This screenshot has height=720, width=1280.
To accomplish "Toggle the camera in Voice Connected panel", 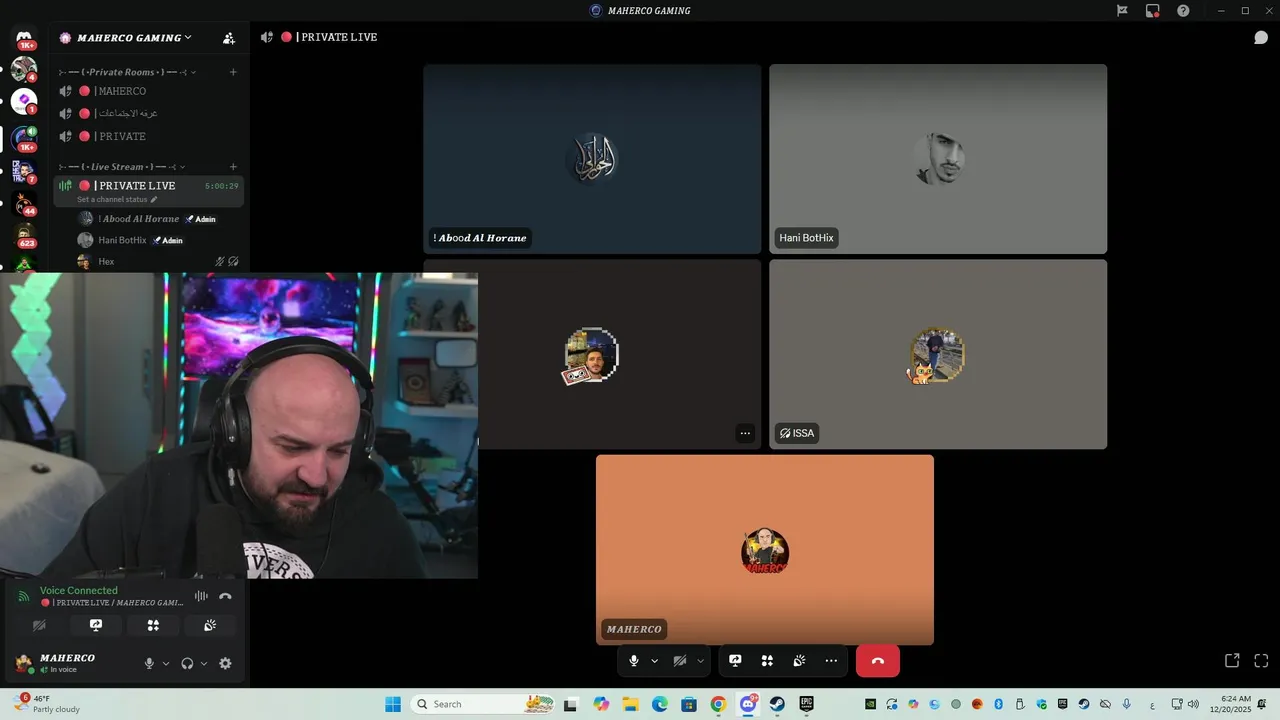I will pos(39,625).
